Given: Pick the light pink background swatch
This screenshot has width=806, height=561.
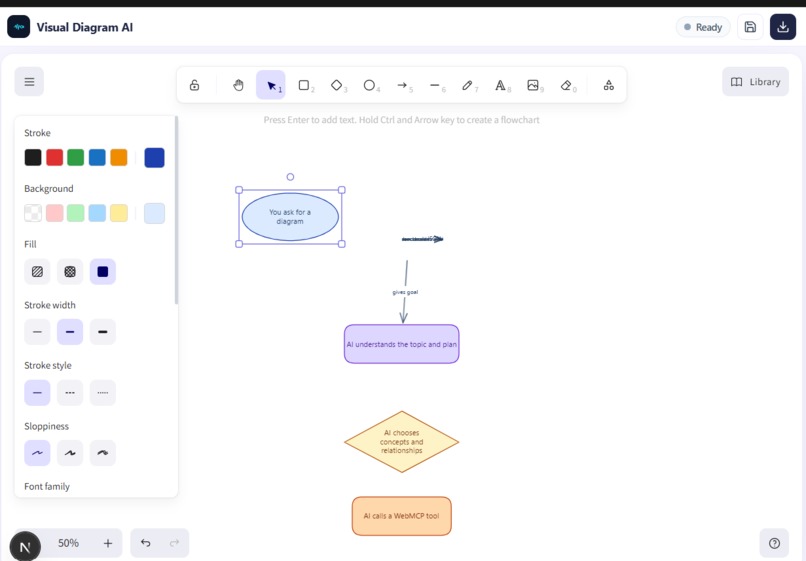Looking at the screenshot, I should point(54,213).
